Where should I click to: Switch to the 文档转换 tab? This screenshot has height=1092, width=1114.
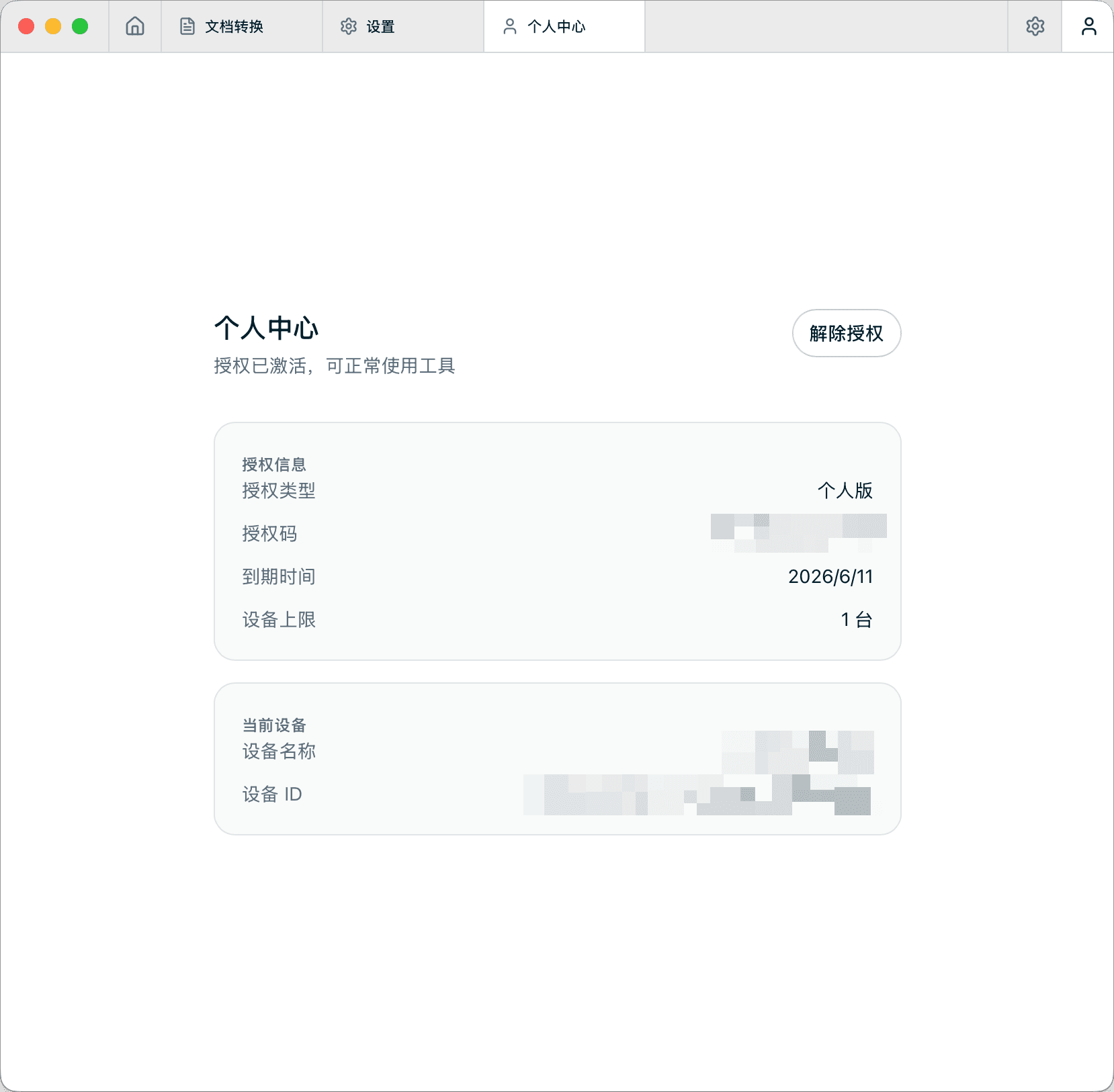(x=242, y=26)
